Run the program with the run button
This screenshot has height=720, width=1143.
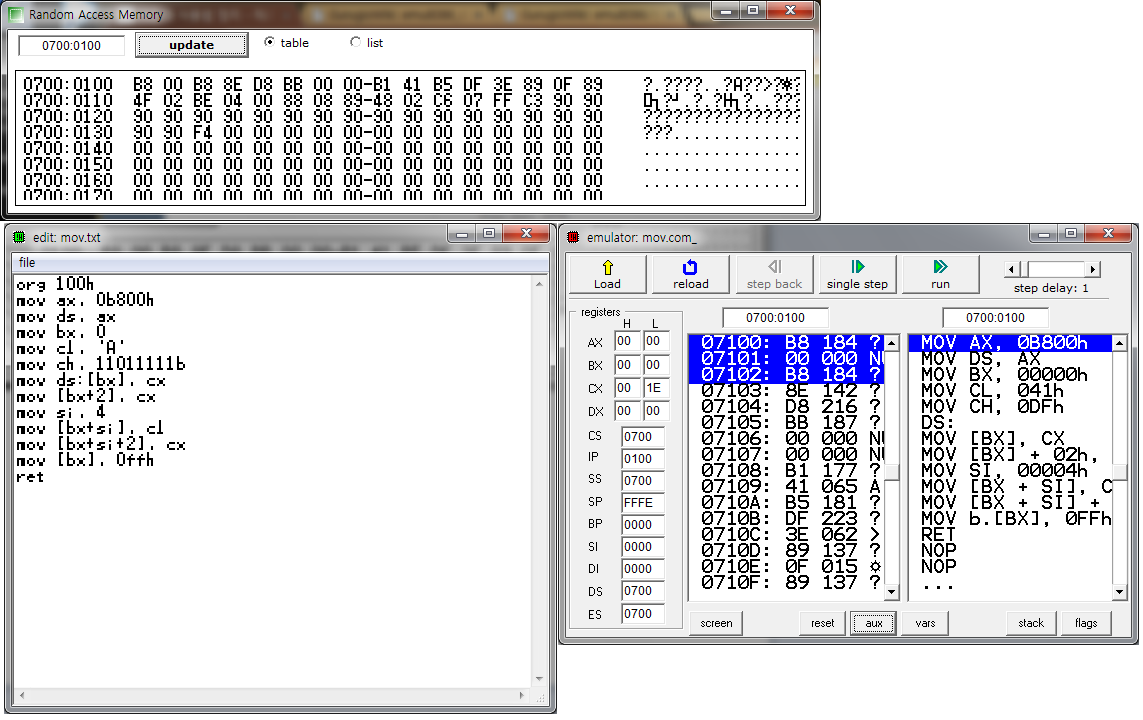940,274
